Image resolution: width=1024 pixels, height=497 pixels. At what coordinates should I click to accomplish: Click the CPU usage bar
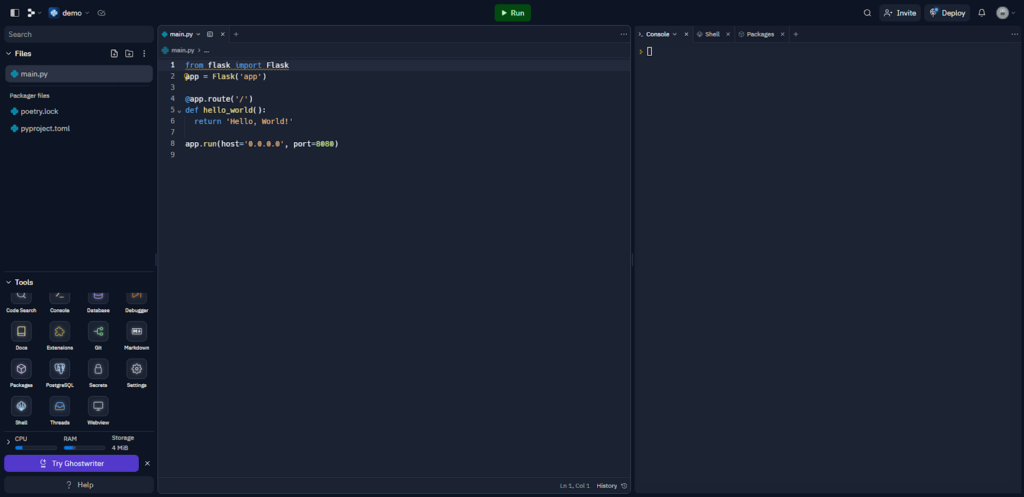(36, 448)
